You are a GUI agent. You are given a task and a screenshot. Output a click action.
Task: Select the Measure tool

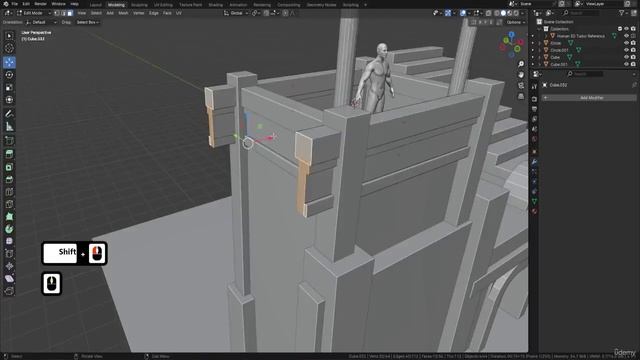[9, 127]
